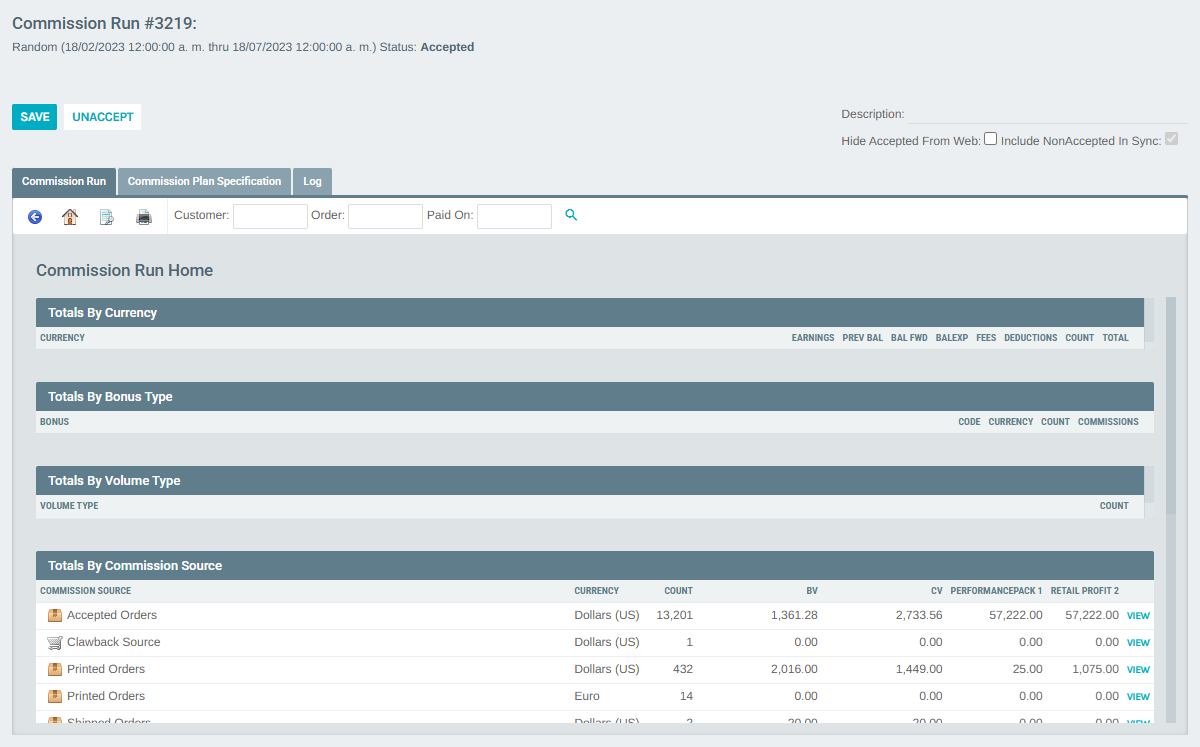1200x747 pixels.
Task: Click the cart icon beside Clawback Source
Action: click(54, 642)
